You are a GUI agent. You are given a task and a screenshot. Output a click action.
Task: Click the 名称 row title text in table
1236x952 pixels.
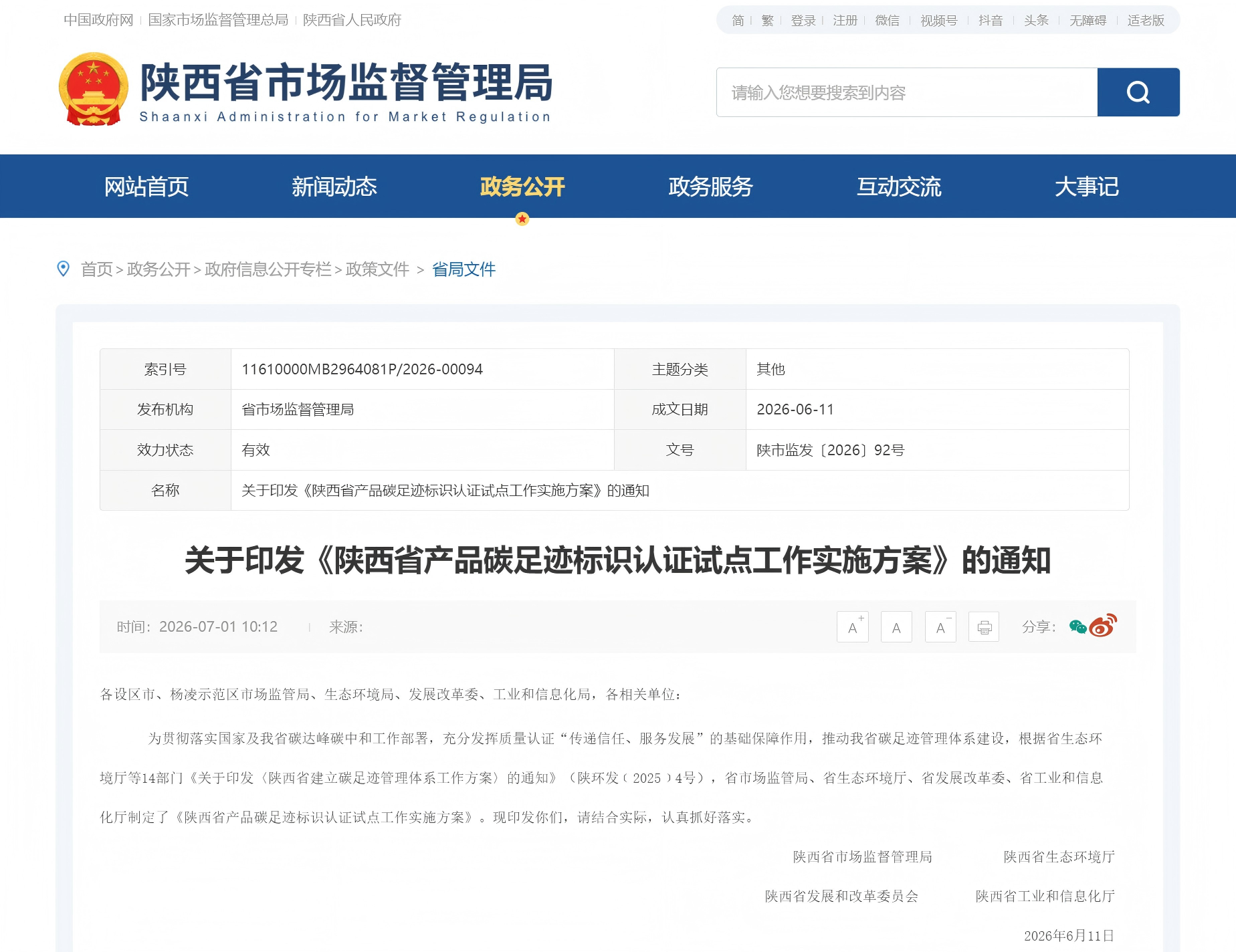(x=445, y=491)
